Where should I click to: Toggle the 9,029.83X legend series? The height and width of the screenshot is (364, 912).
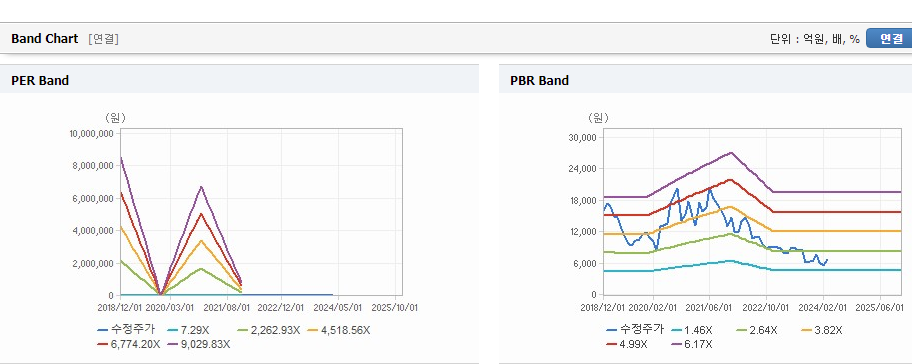pyautogui.click(x=198, y=344)
